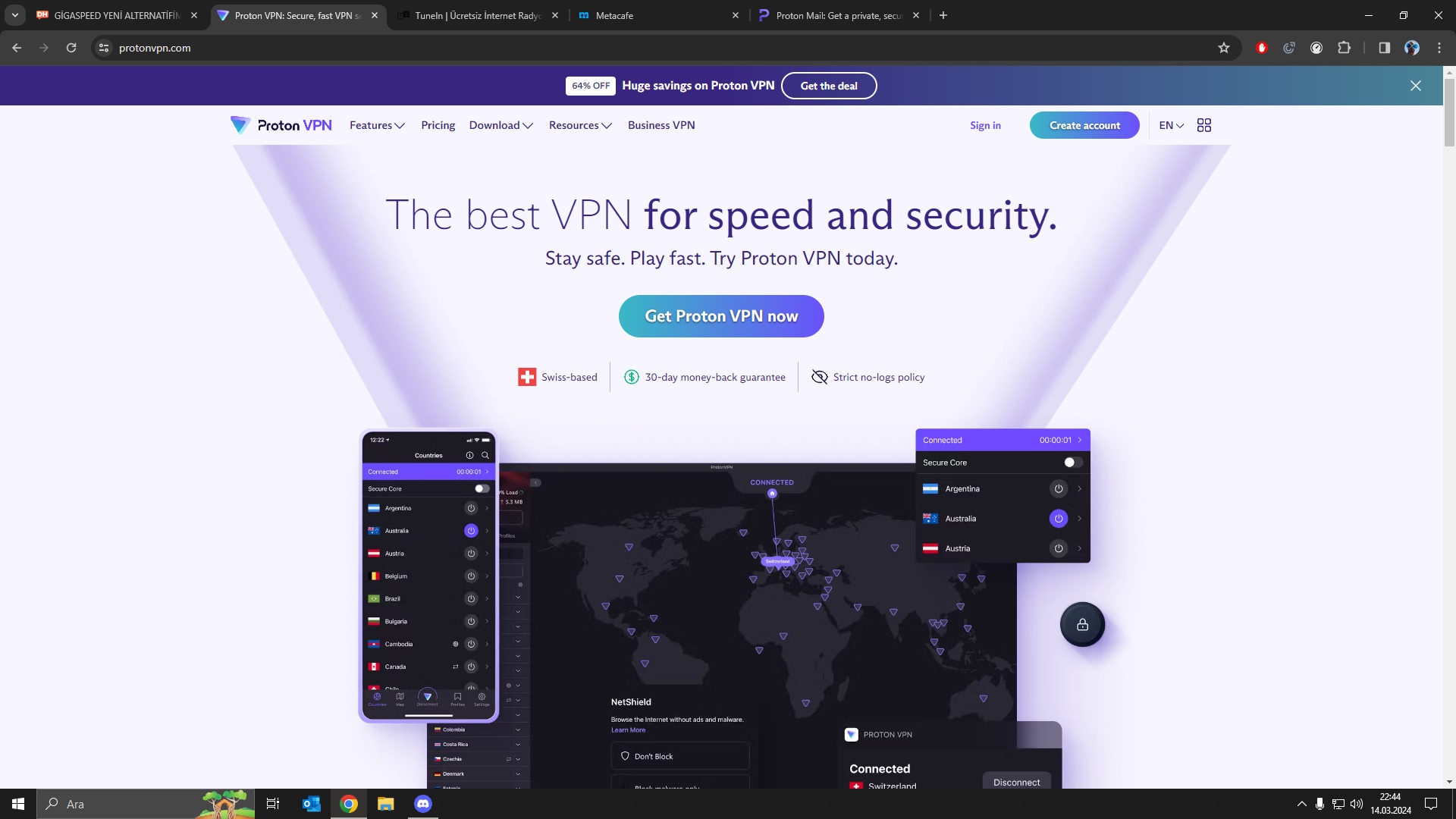The height and width of the screenshot is (819, 1456).
Task: Click the Proton VPN logo
Action: point(281,125)
